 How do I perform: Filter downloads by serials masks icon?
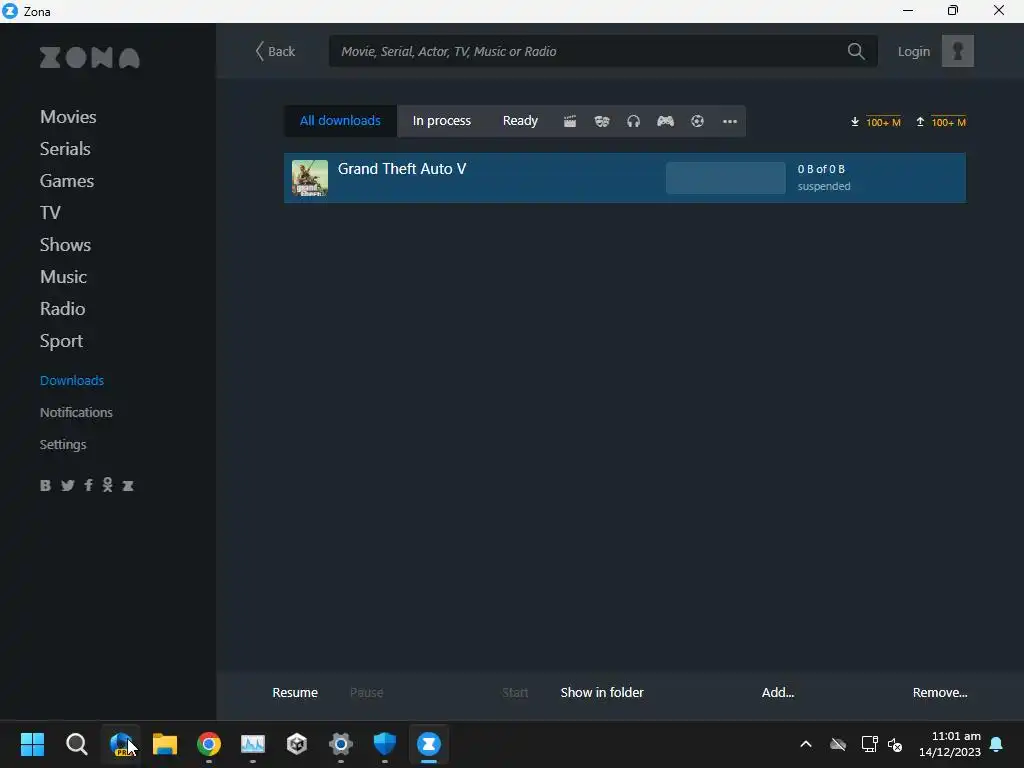point(601,121)
